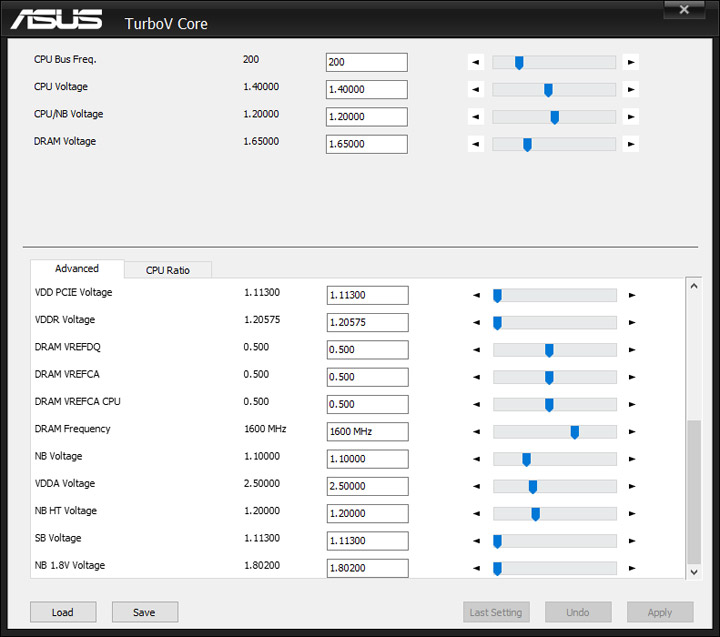This screenshot has height=637, width=720.
Task: Focus the CPU Bus Freq. input field
Action: pos(366,62)
